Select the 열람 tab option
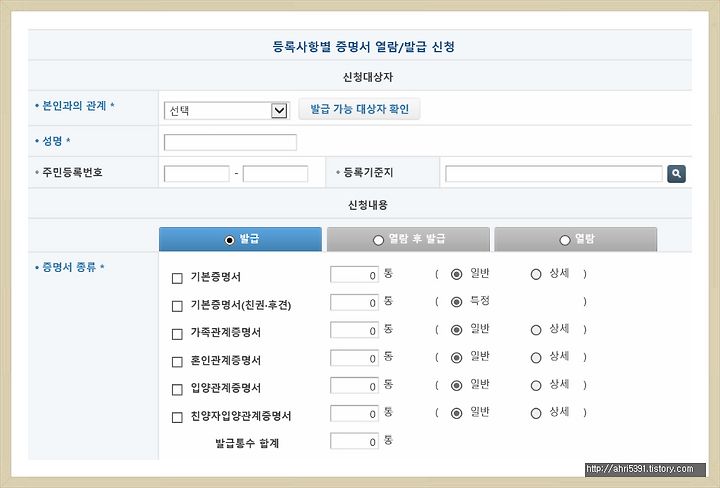The height and width of the screenshot is (488, 720). click(x=576, y=239)
